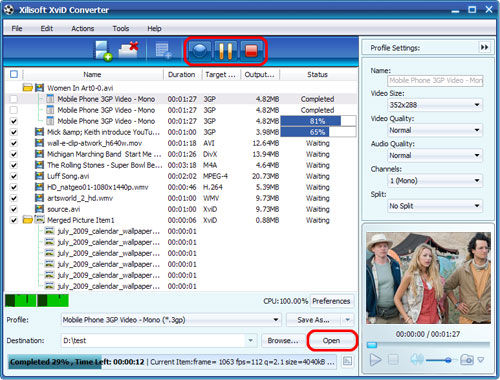Start conversion with the blue round button
The width and height of the screenshot is (500, 380).
[199, 51]
